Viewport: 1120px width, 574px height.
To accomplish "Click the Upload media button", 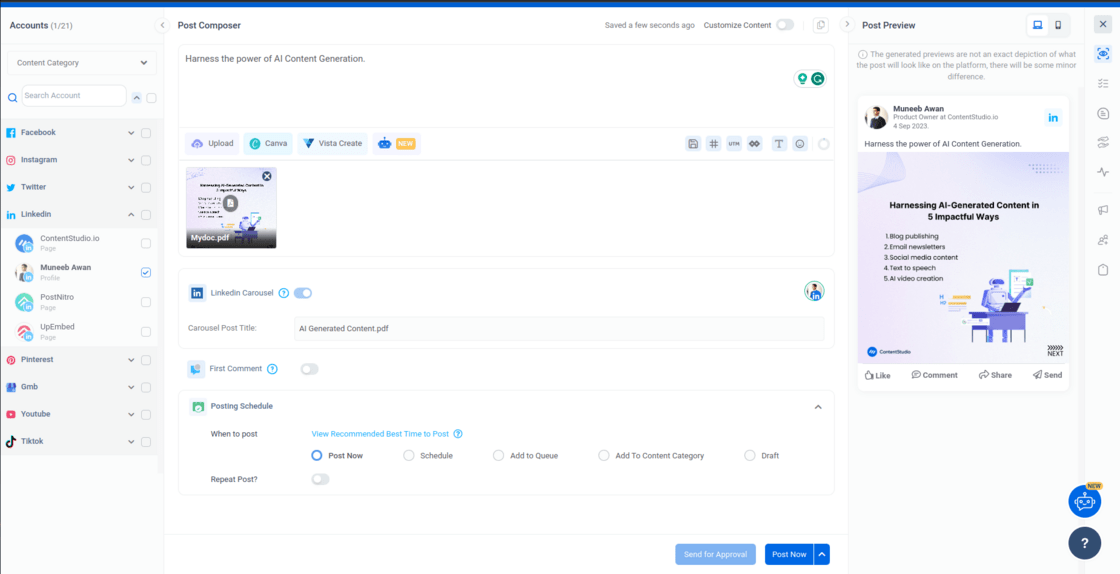I will pyautogui.click(x=212, y=144).
